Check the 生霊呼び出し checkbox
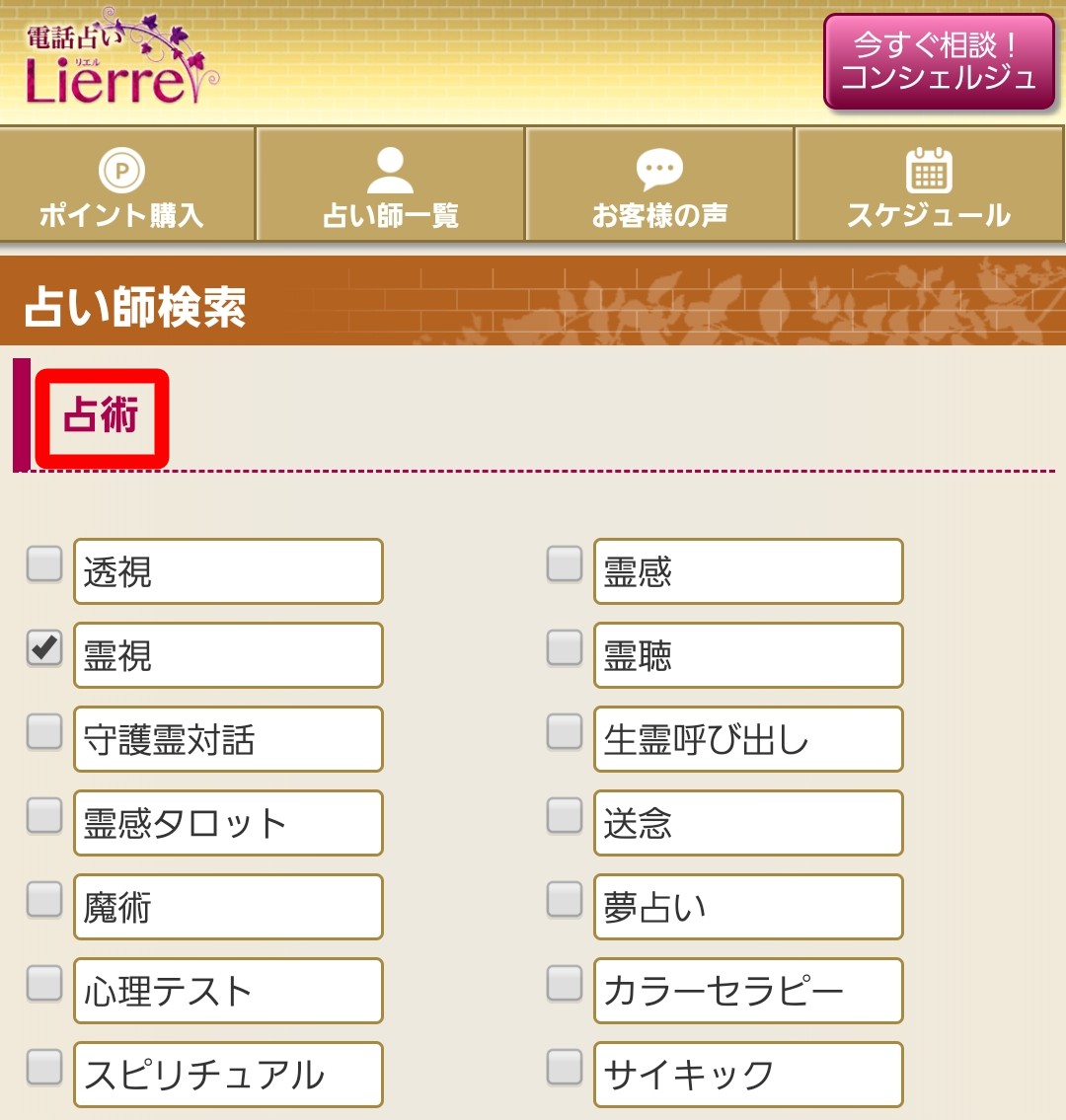 565,732
